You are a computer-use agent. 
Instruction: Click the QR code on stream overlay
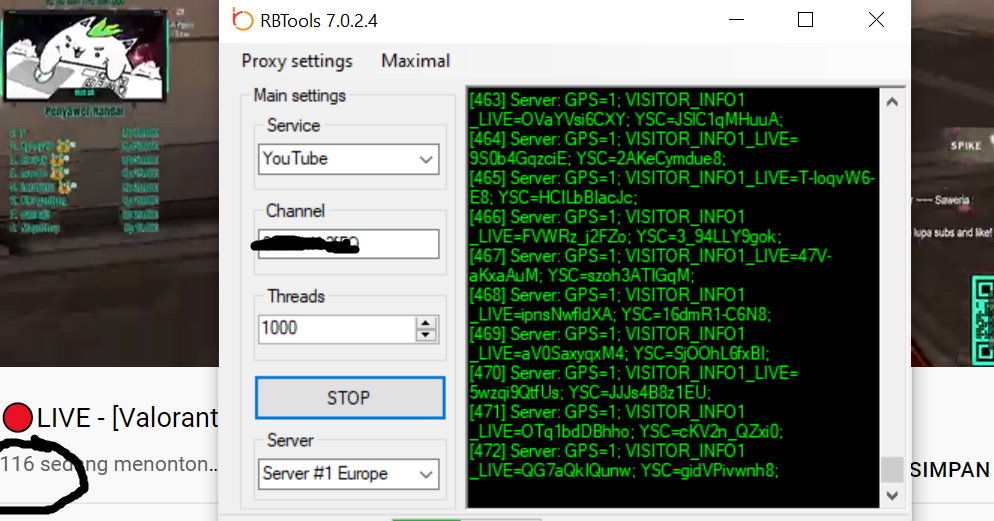click(x=983, y=320)
